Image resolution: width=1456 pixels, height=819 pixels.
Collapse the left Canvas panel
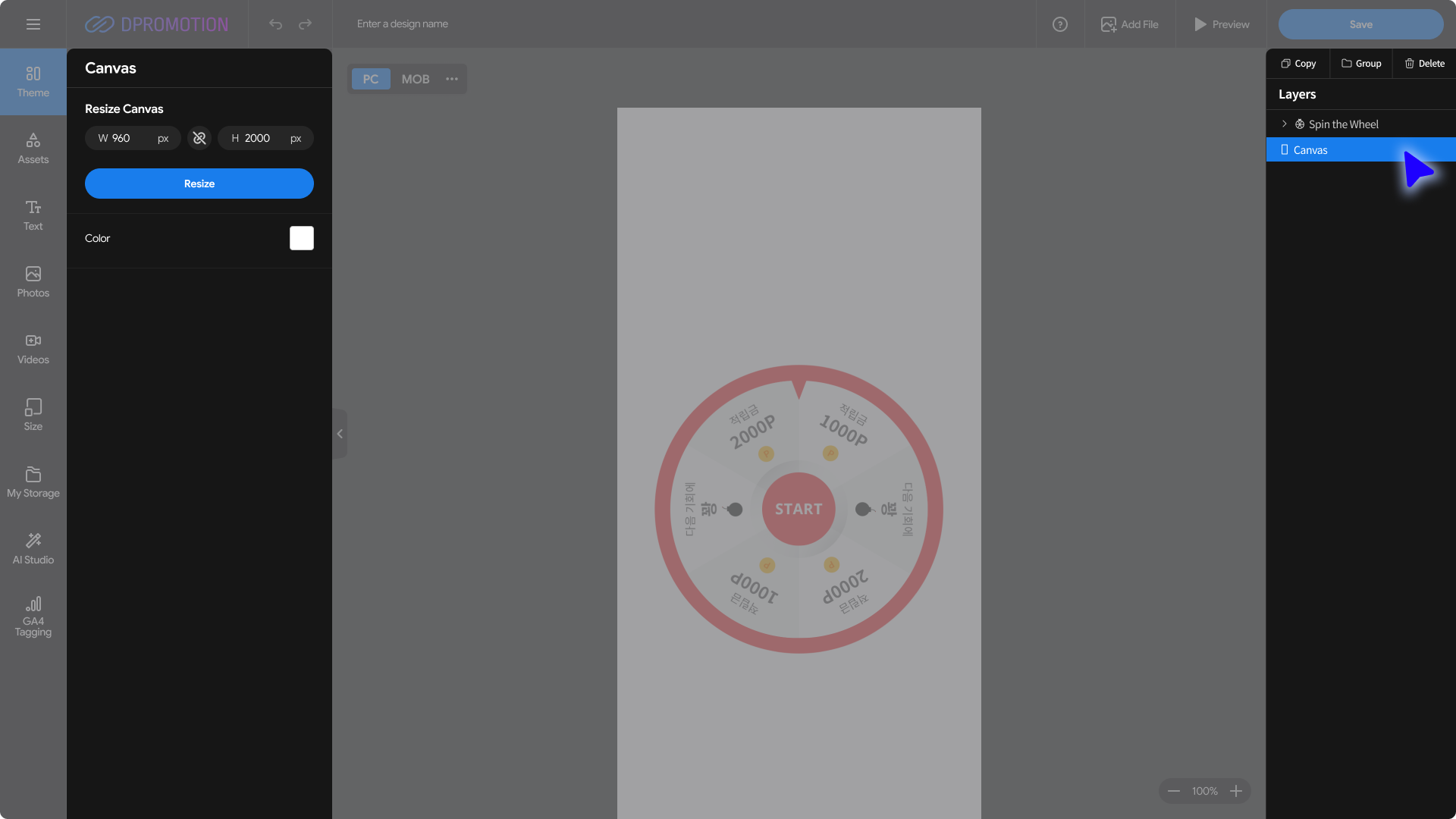click(340, 434)
